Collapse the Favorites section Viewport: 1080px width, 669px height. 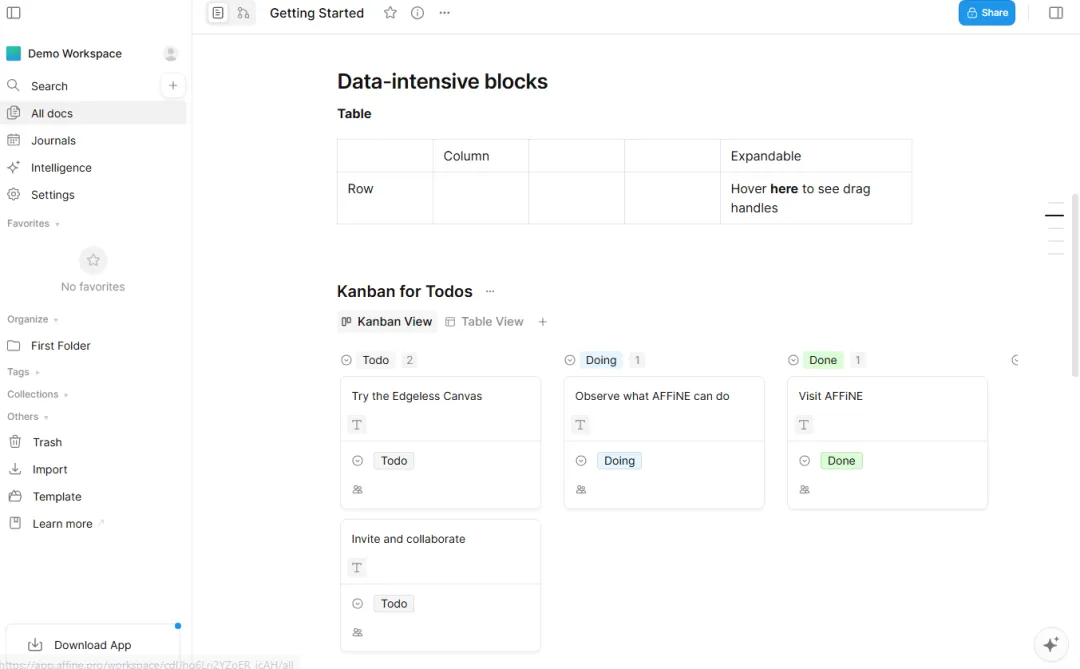(x=33, y=223)
